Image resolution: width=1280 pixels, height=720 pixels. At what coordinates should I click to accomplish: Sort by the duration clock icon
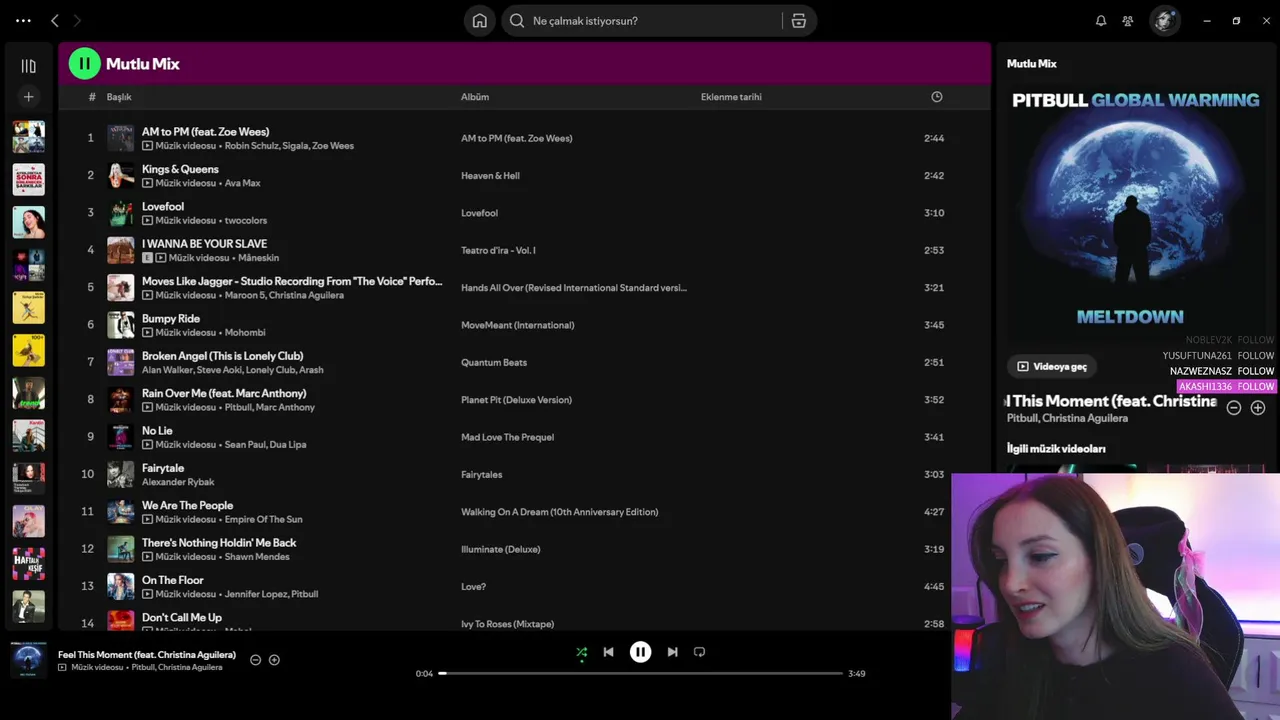(937, 97)
